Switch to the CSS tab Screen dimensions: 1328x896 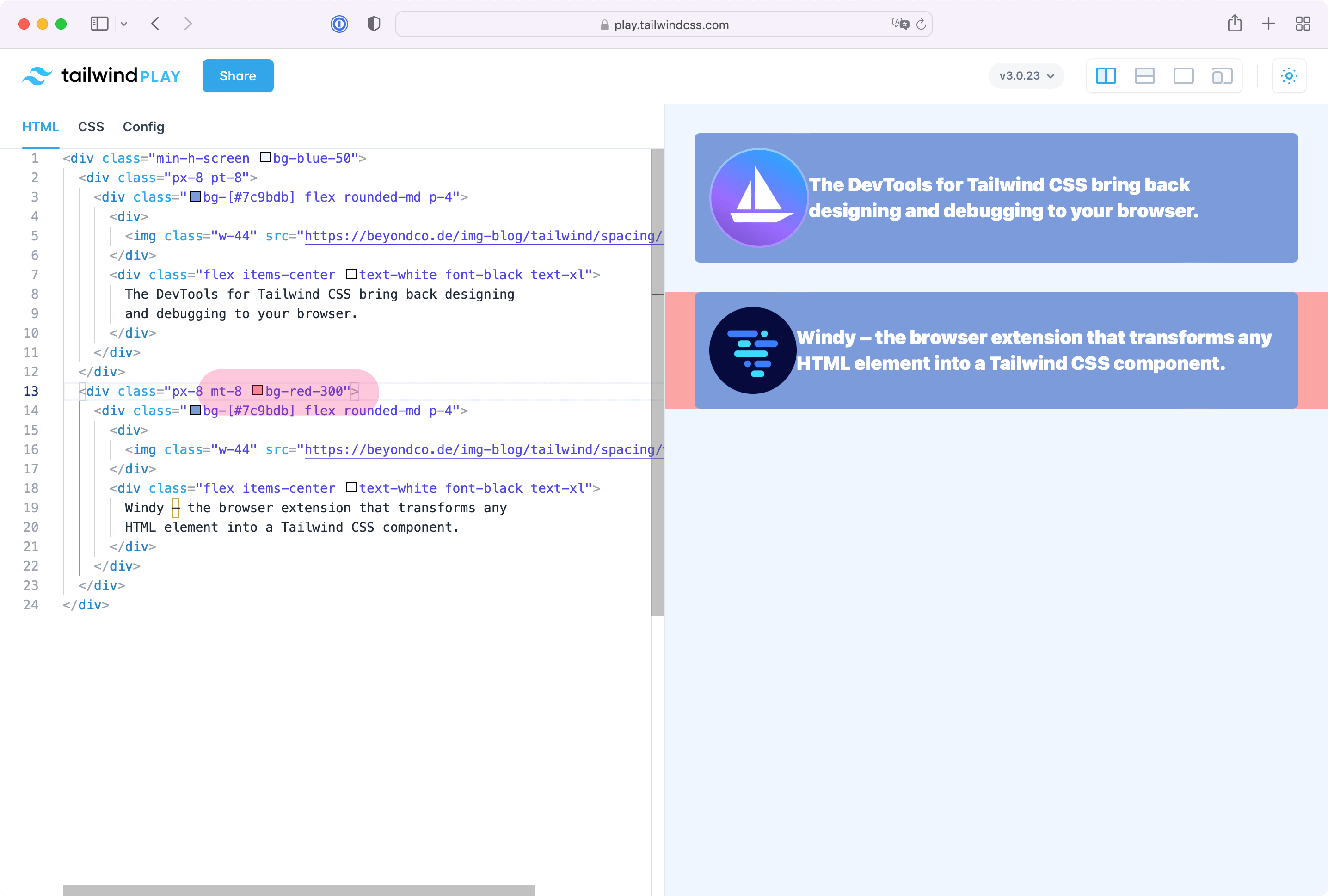click(x=91, y=127)
